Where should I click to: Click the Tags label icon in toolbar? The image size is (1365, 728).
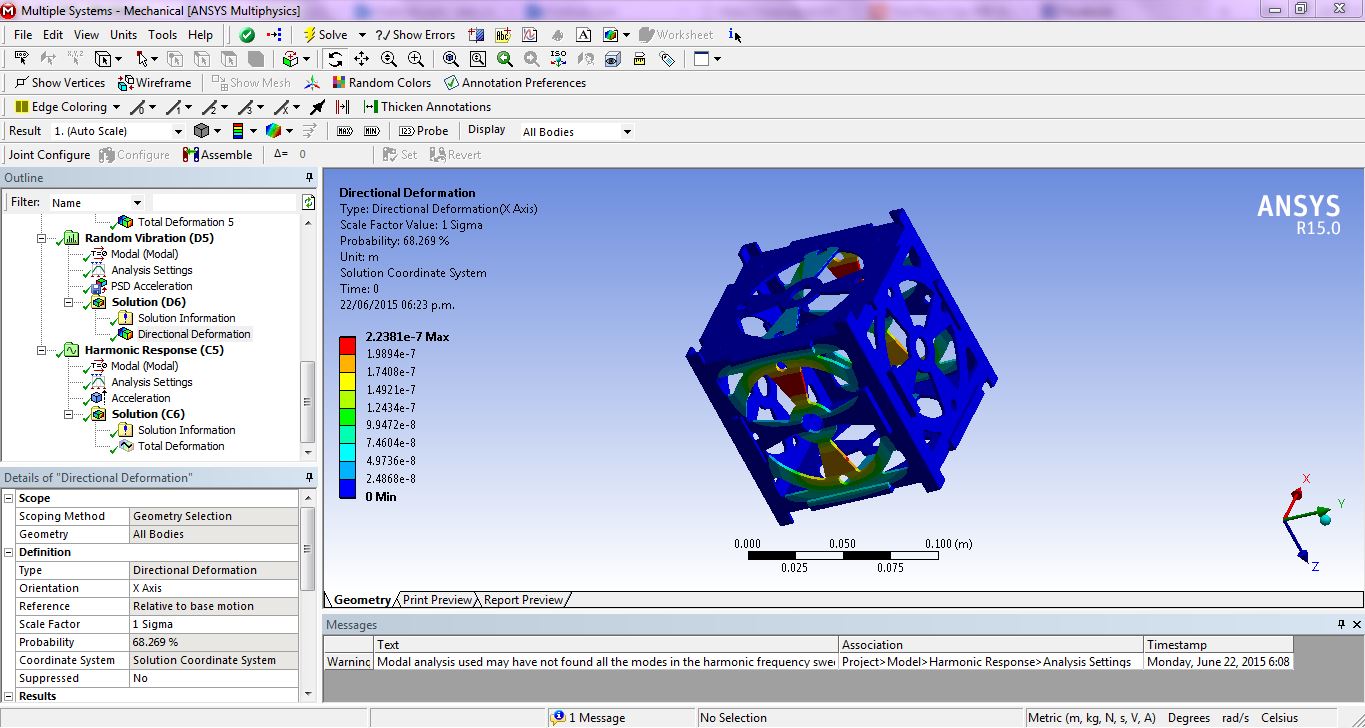pyautogui.click(x=667, y=59)
